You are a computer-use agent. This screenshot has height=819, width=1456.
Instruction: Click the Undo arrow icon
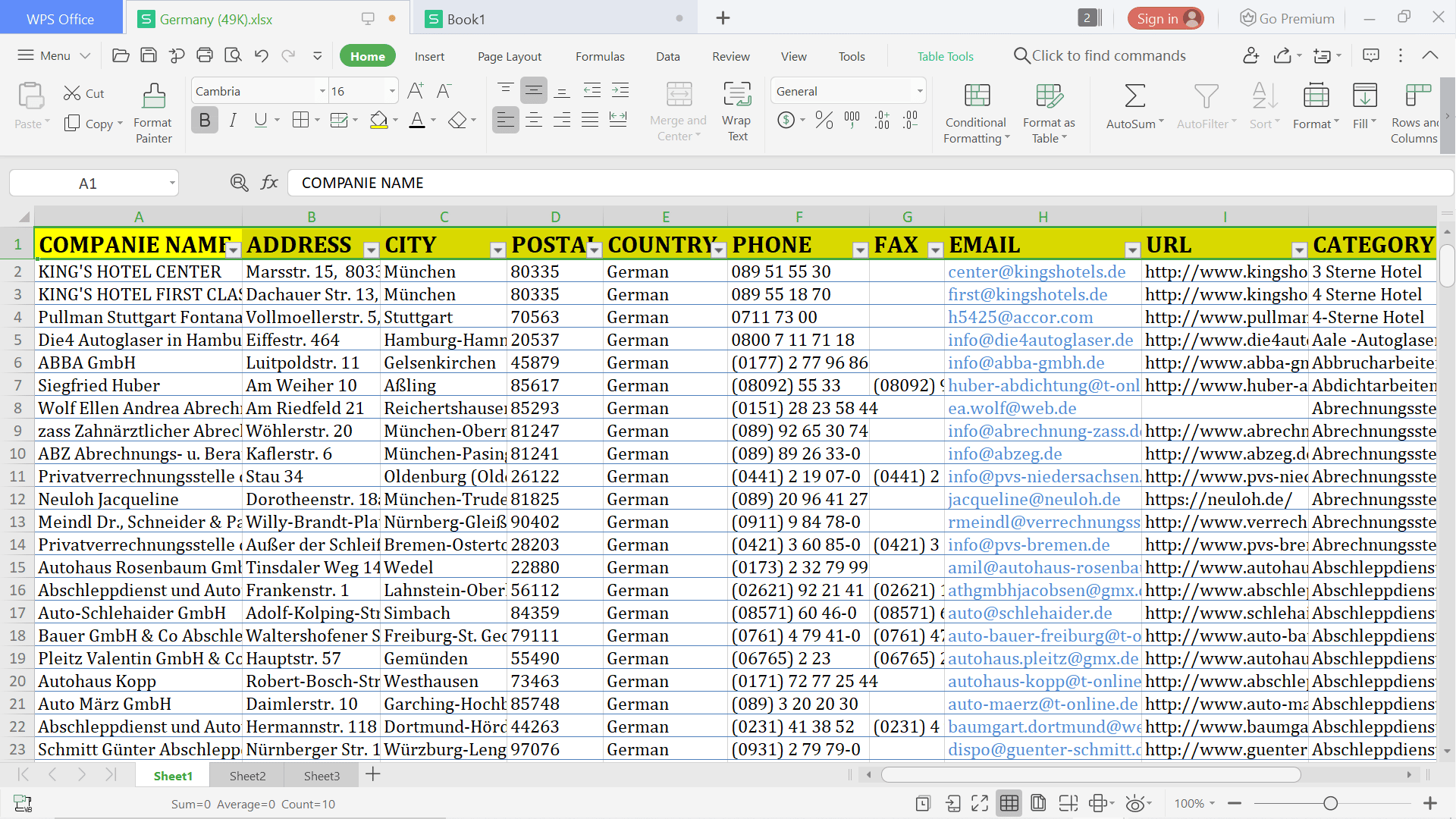pos(261,55)
